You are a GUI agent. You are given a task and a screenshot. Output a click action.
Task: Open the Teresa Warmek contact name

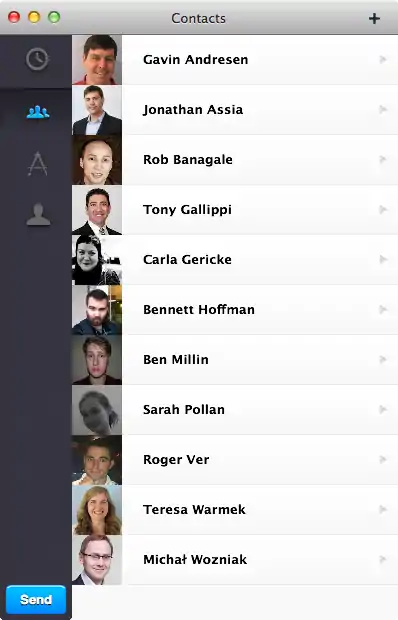(194, 509)
